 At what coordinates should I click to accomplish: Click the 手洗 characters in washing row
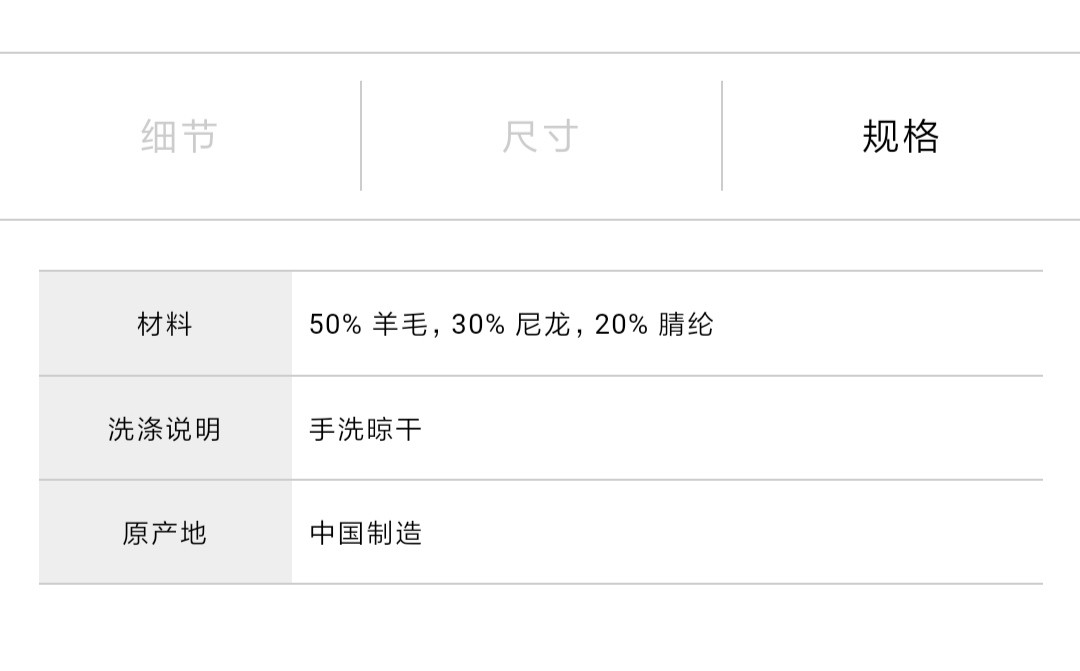338,429
